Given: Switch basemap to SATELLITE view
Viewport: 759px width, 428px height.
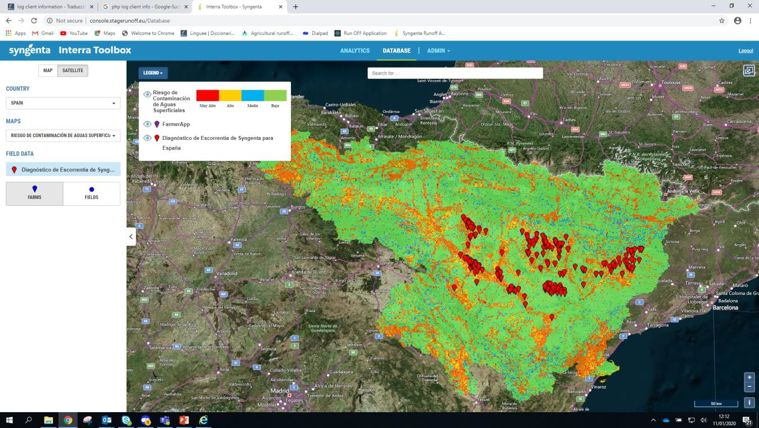Looking at the screenshot, I should (73, 71).
